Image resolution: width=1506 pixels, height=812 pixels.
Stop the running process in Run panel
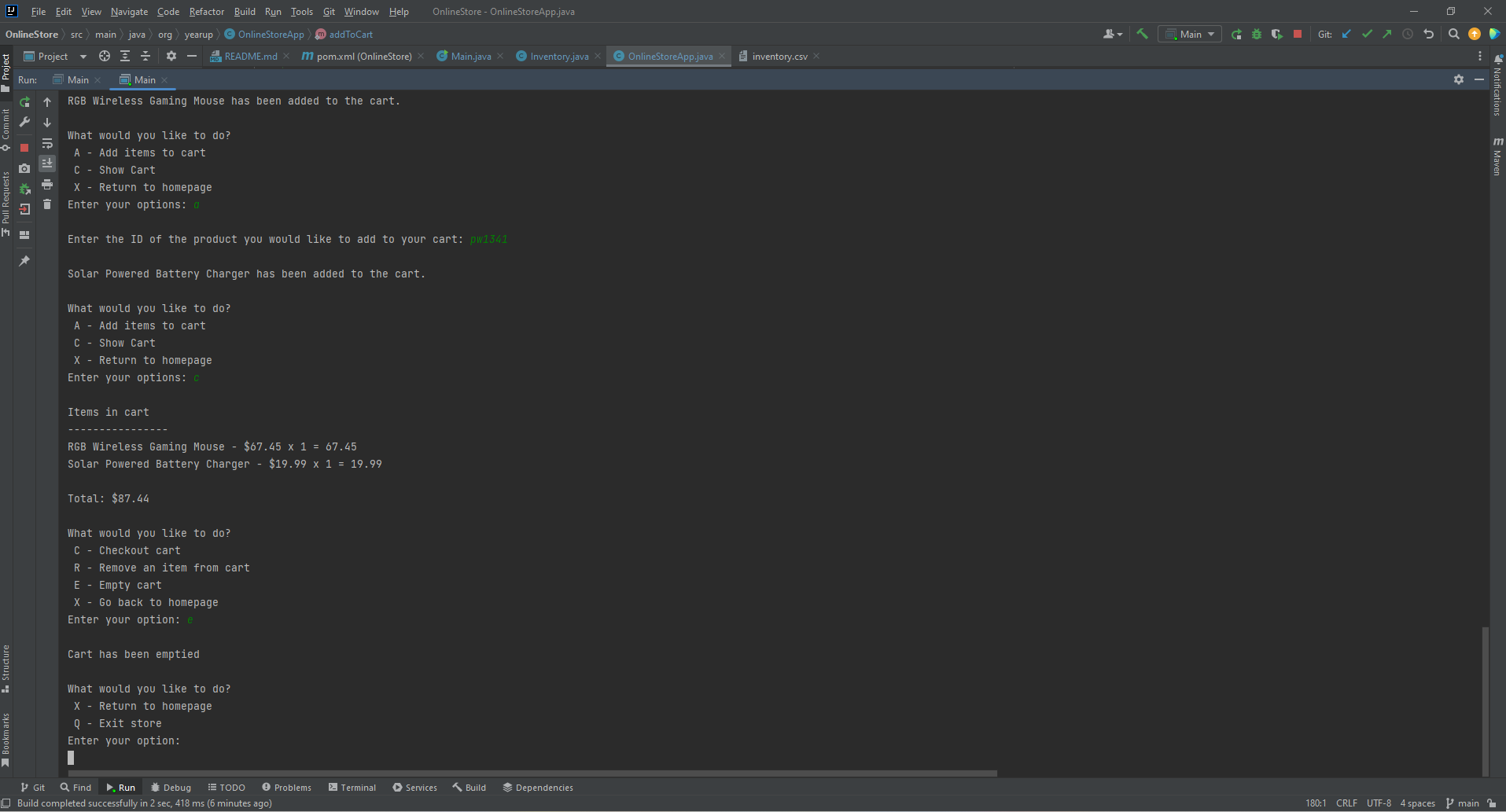tap(24, 148)
